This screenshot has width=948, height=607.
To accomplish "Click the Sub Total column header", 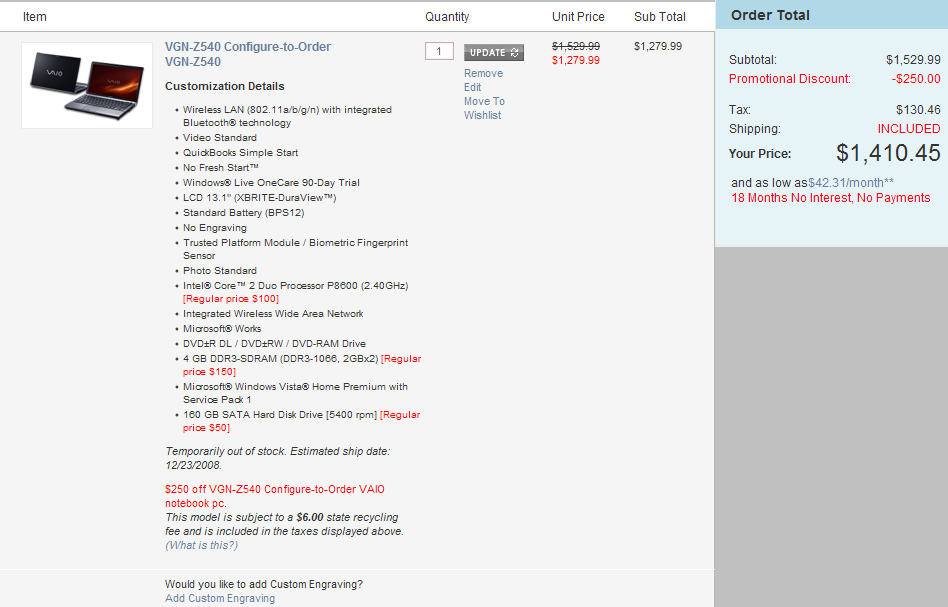I will point(660,17).
